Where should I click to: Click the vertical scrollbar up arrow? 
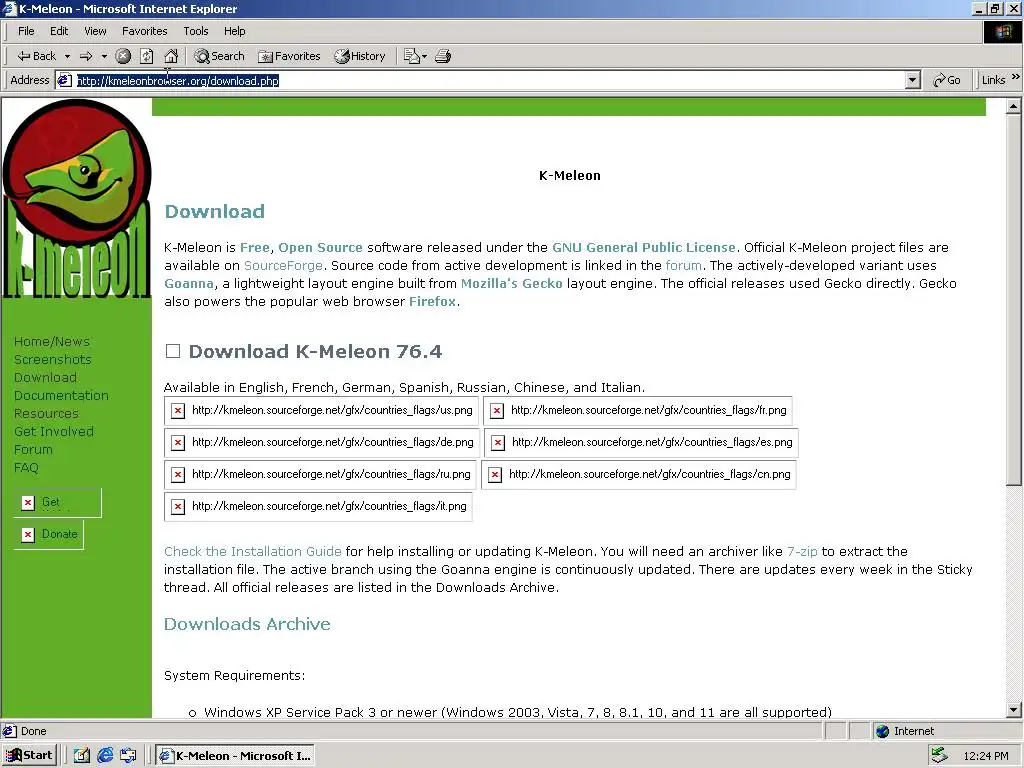click(1014, 106)
